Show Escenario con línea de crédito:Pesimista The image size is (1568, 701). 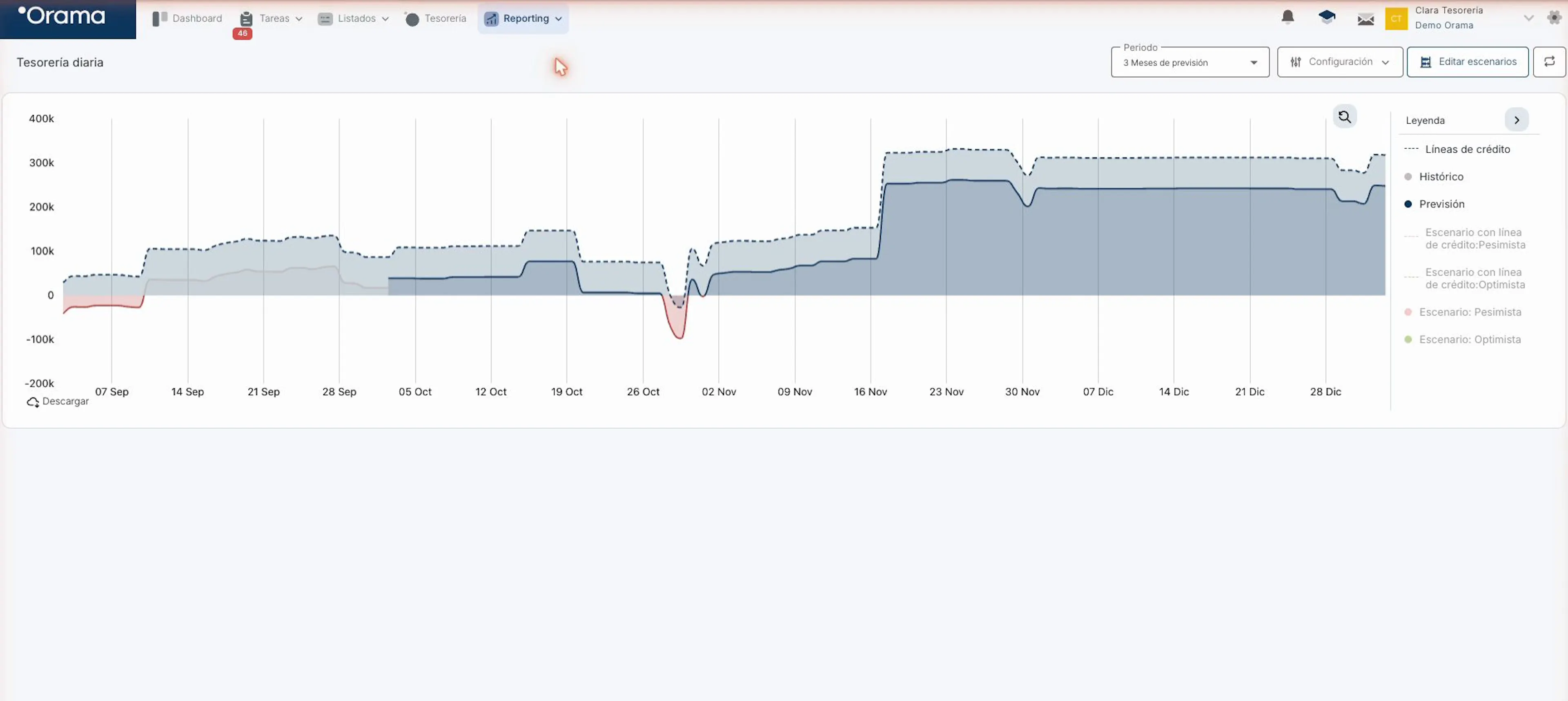point(1465,238)
